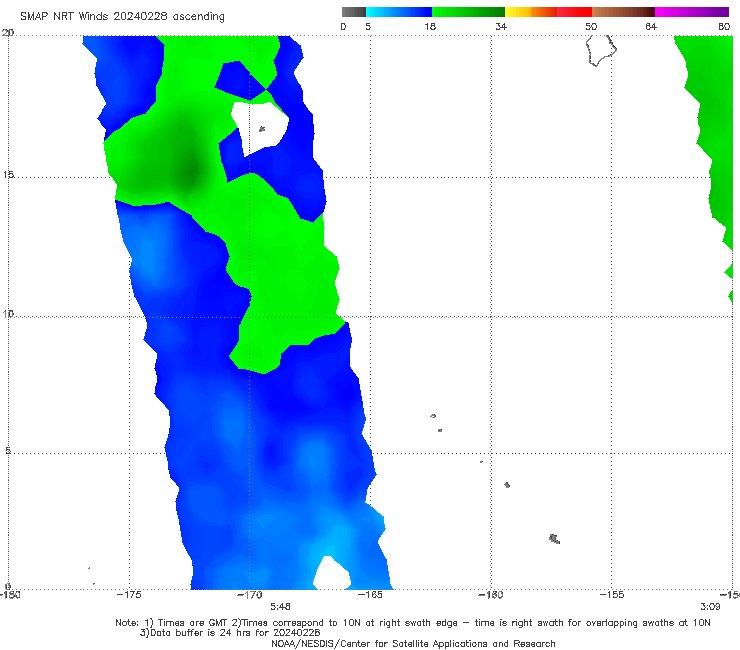Click latitude label '20' on the left axis
740x650 pixels.
click(x=8, y=33)
